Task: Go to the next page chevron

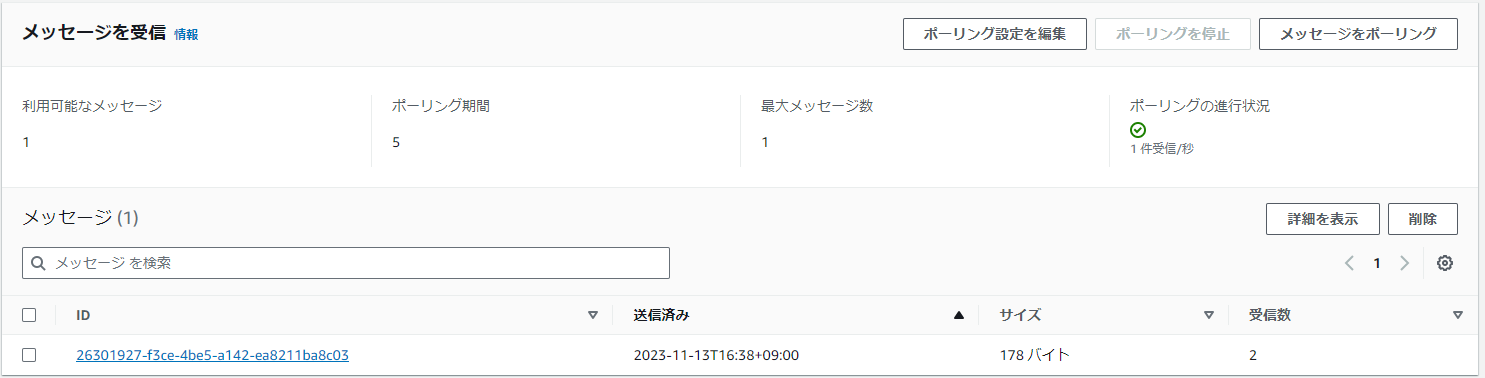Action: 1404,263
